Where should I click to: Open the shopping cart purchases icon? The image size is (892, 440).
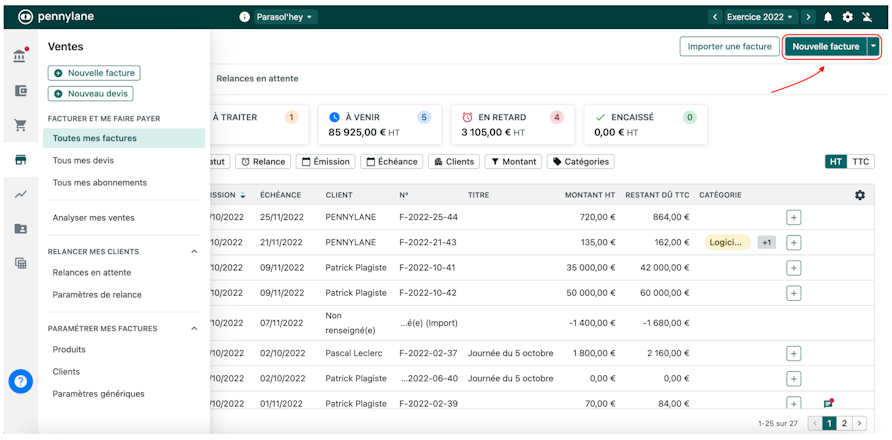coord(20,125)
